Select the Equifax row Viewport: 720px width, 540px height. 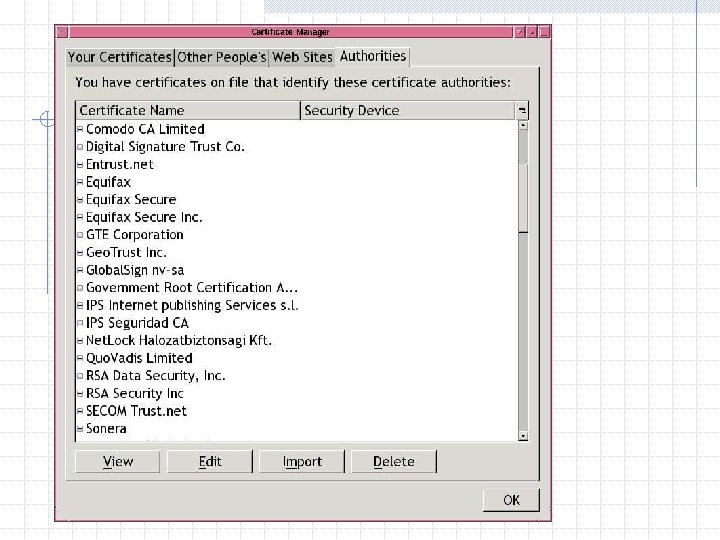click(296, 182)
